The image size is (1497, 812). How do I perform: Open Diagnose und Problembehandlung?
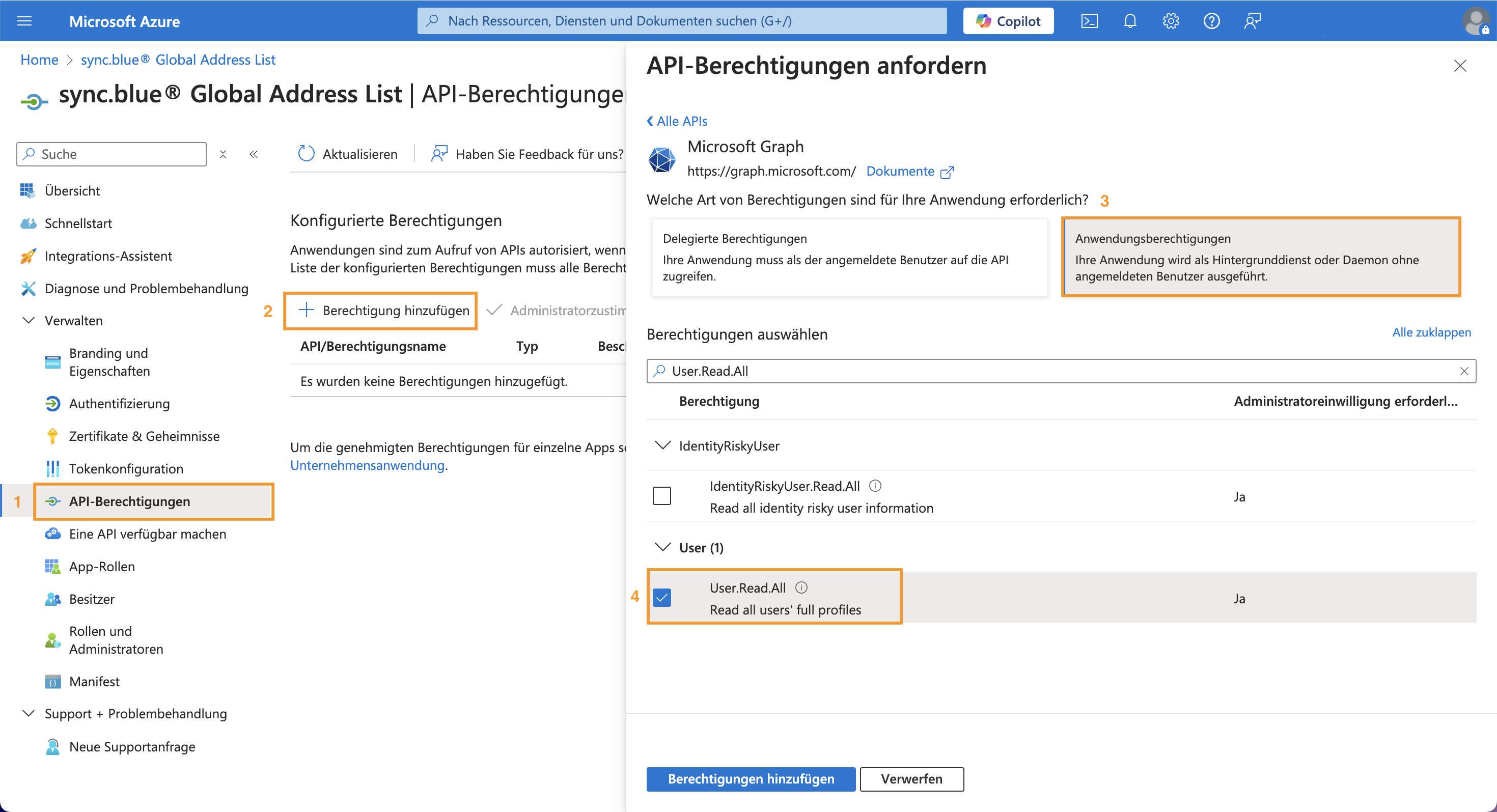(147, 289)
